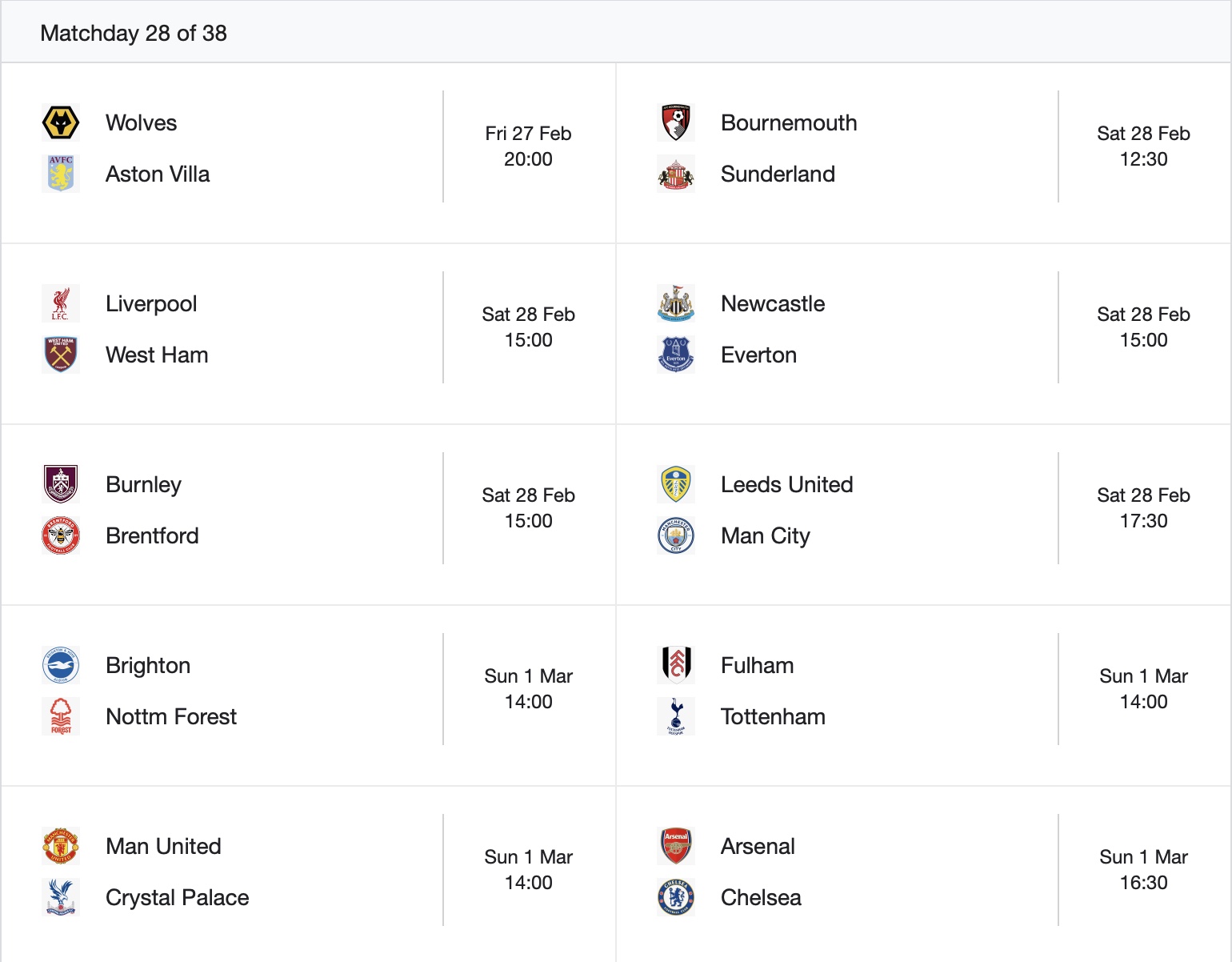1232x962 pixels.
Task: Click the Tottenham cockerel crest
Action: pos(676,716)
